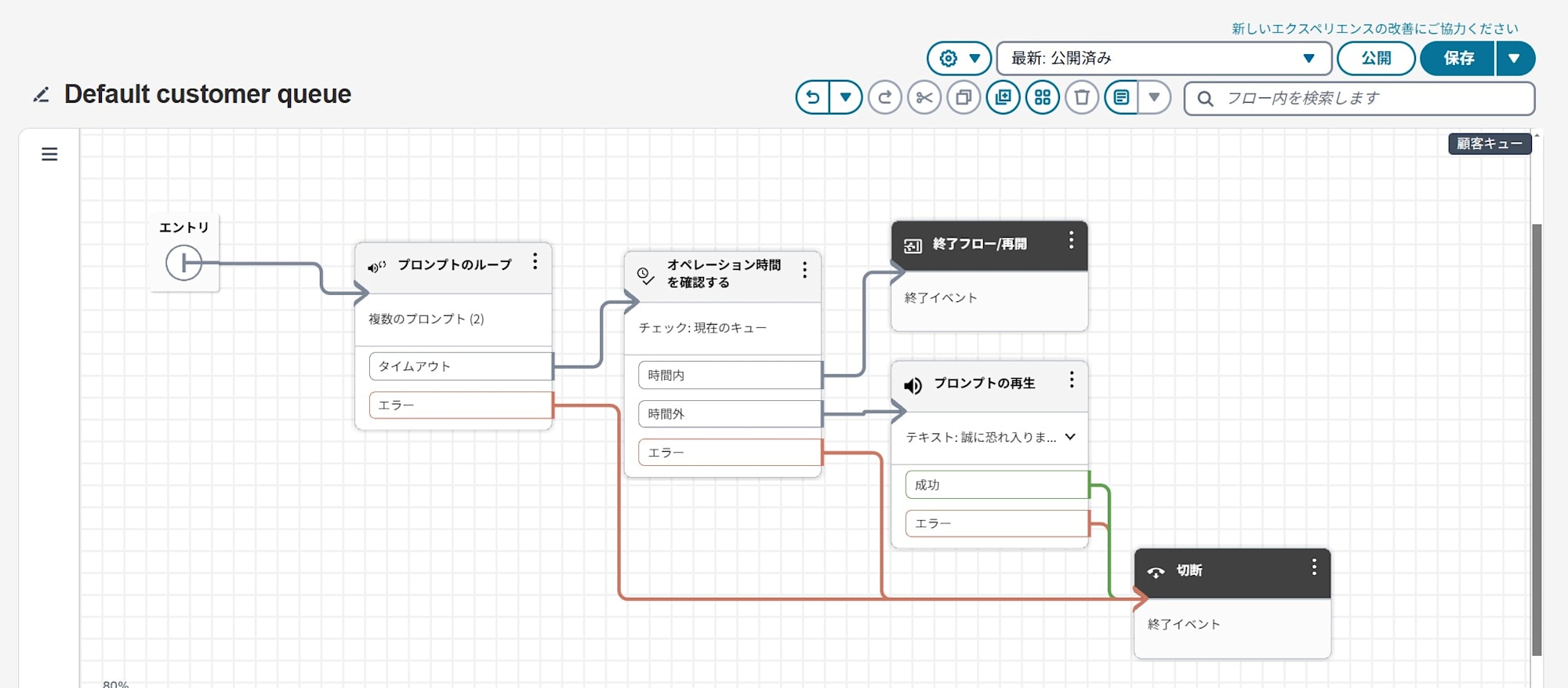Click the 成功 branch
Image resolution: width=1568 pixels, height=688 pixels.
997,485
